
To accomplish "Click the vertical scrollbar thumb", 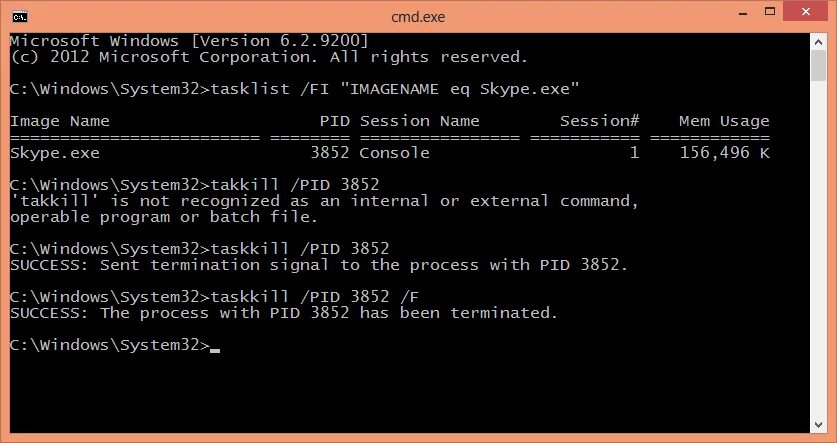I will coord(818,66).
